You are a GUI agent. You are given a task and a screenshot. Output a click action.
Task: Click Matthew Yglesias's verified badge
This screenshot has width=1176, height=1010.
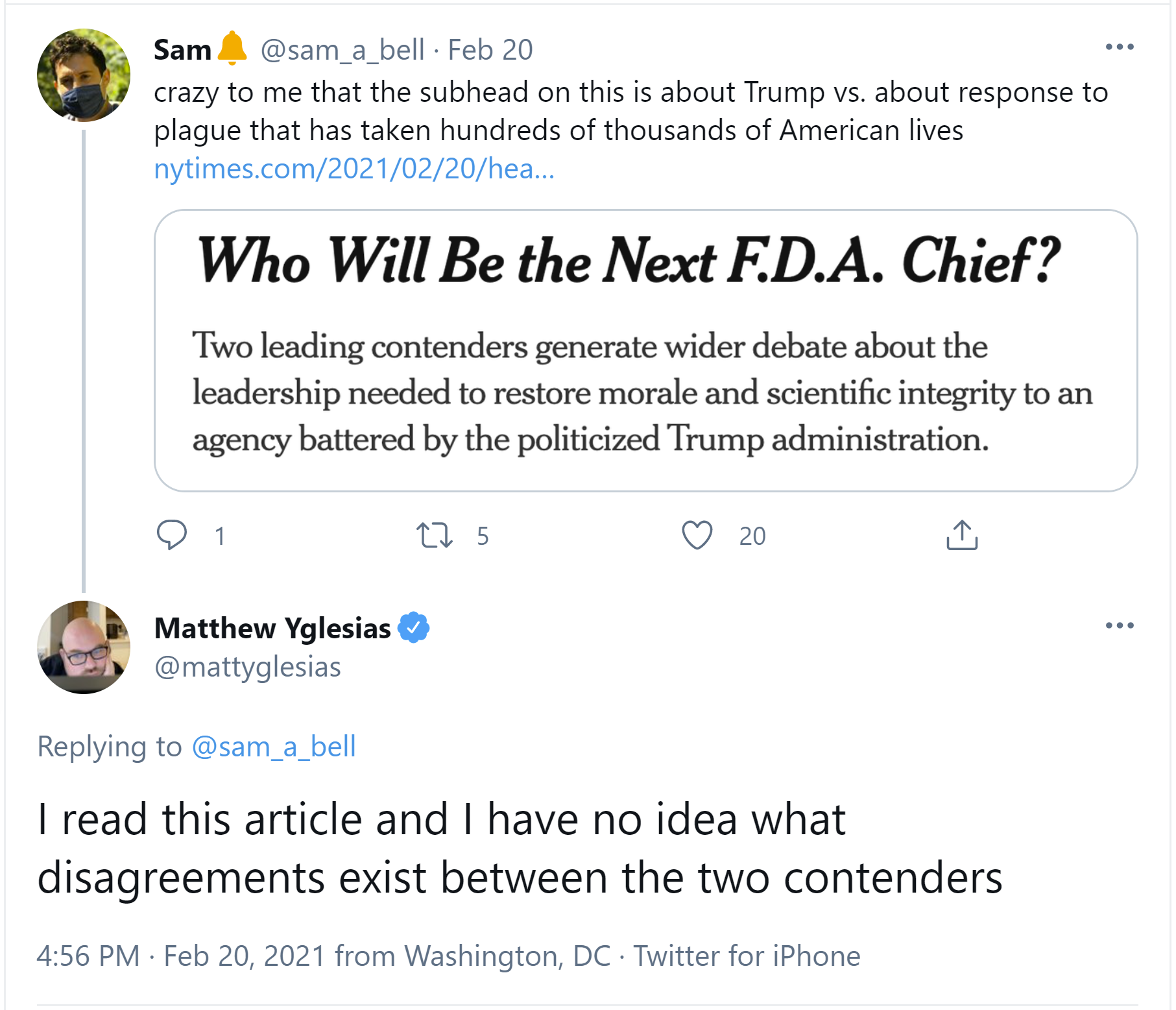tap(413, 628)
